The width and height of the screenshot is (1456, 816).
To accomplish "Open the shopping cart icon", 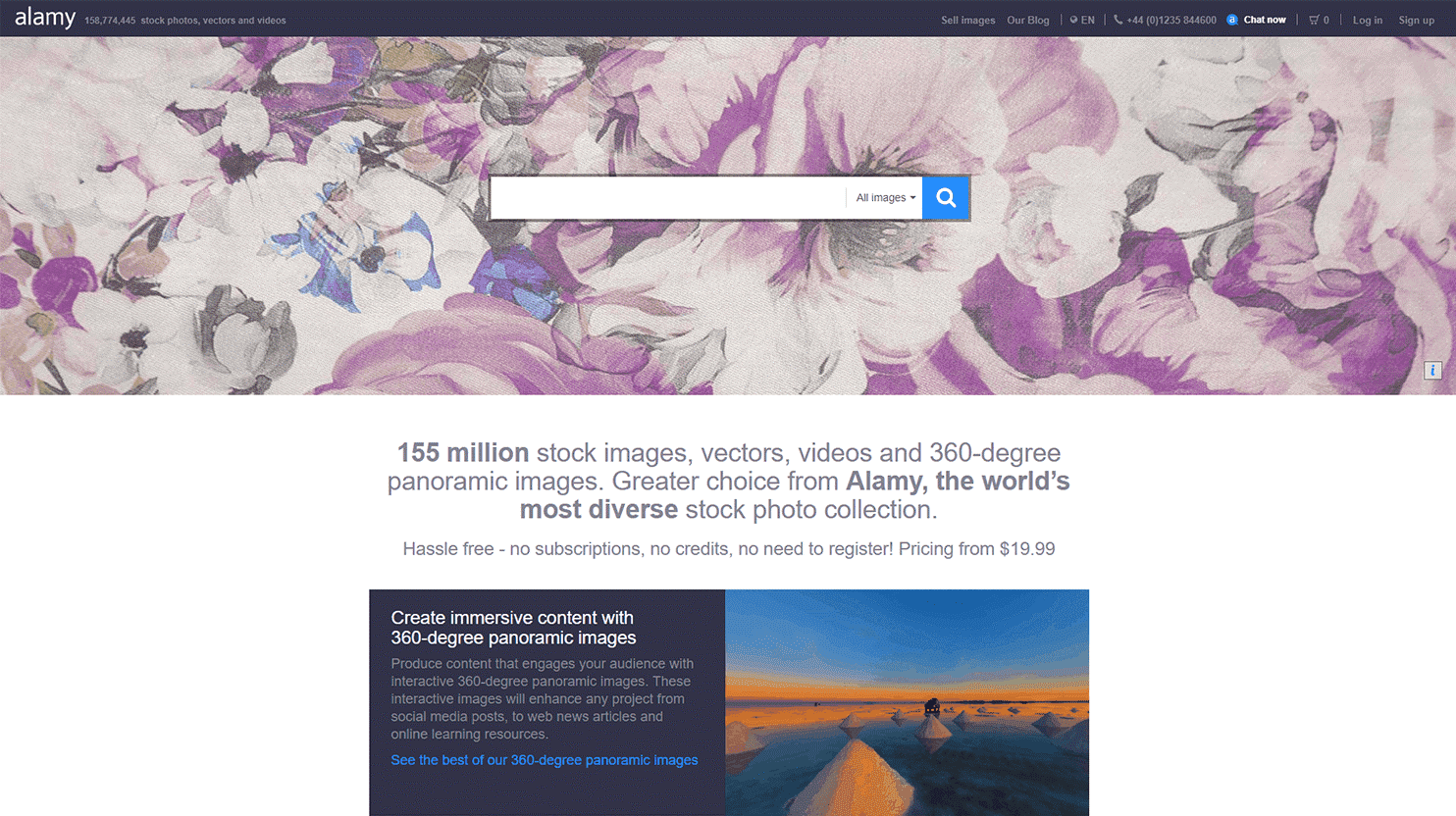I will coord(1314,20).
